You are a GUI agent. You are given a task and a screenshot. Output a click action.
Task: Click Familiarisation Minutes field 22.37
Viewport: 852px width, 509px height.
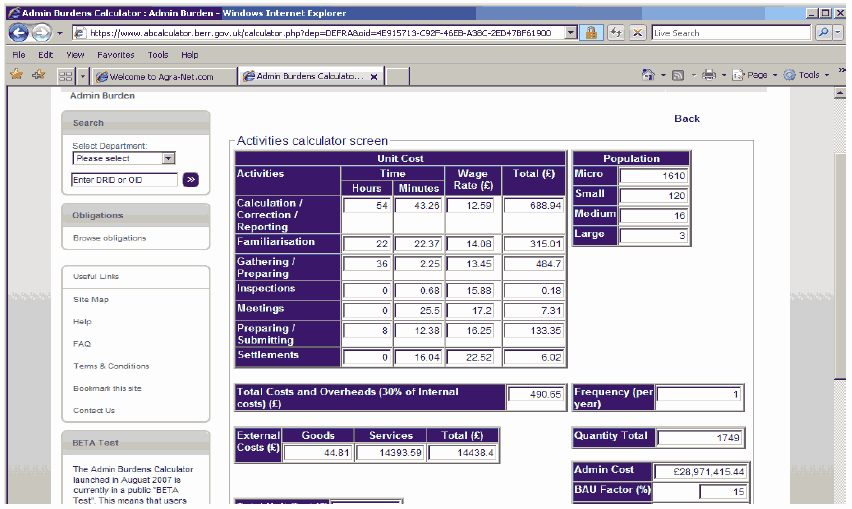(418, 243)
